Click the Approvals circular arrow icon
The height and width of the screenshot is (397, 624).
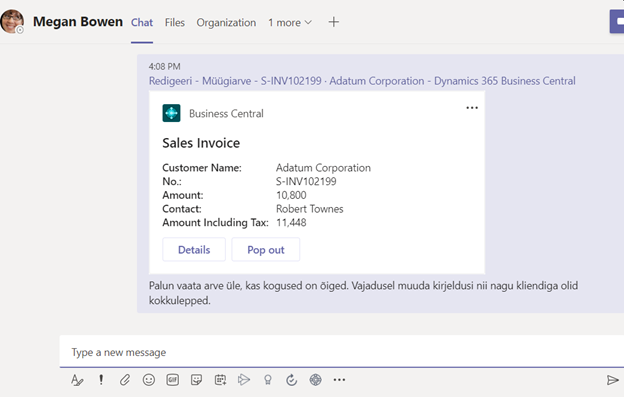[x=292, y=380]
